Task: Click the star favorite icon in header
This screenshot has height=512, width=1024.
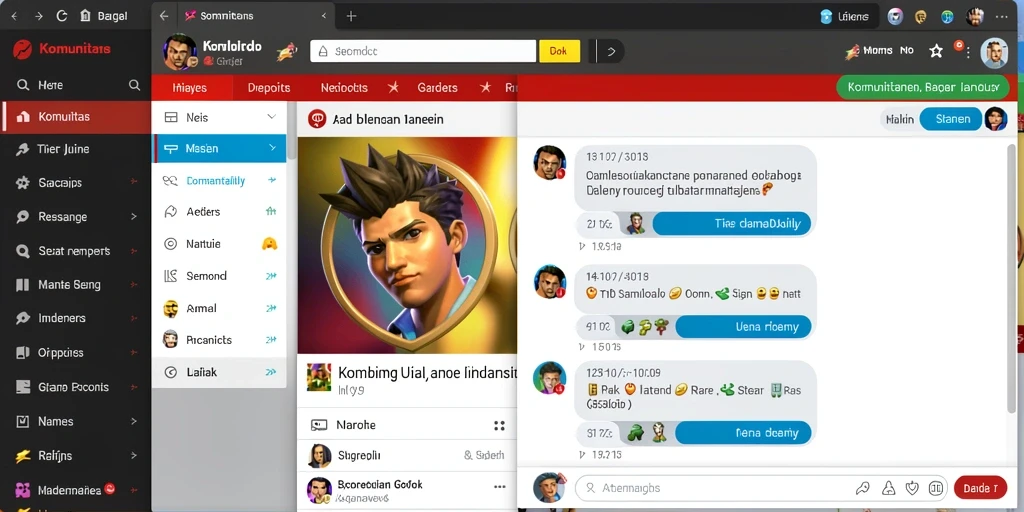Action: pyautogui.click(x=936, y=51)
